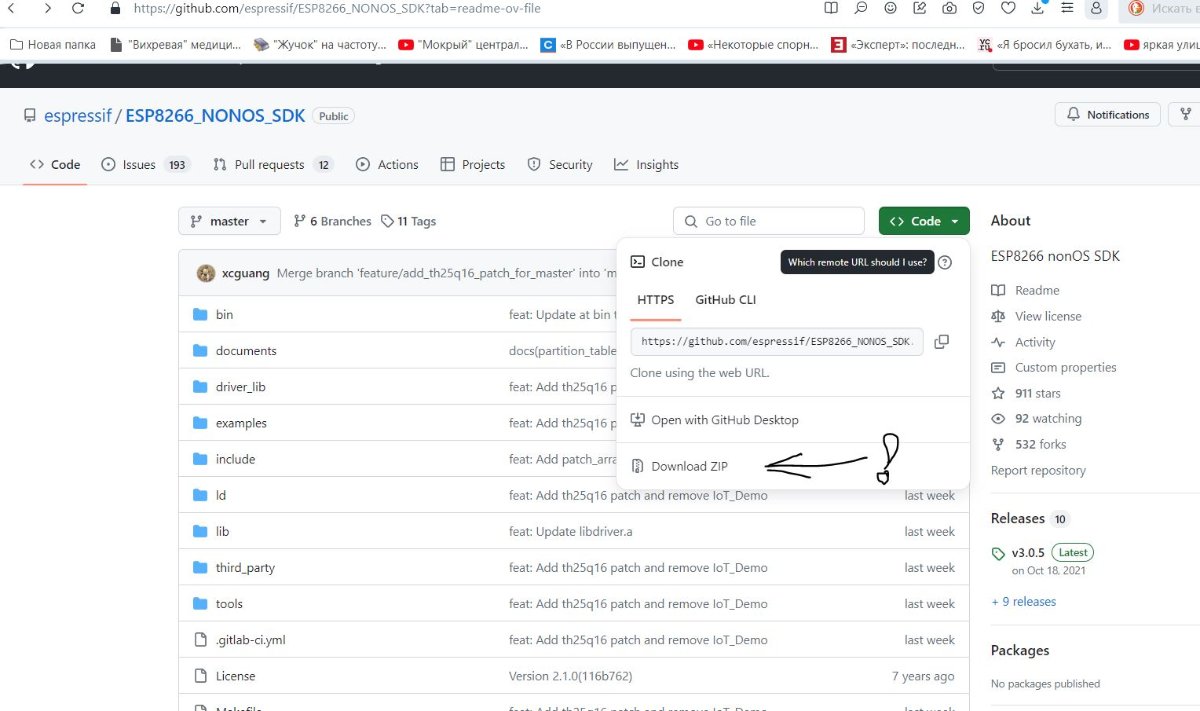The width and height of the screenshot is (1200, 711).
Task: Open the Insights tab
Action: tap(646, 165)
